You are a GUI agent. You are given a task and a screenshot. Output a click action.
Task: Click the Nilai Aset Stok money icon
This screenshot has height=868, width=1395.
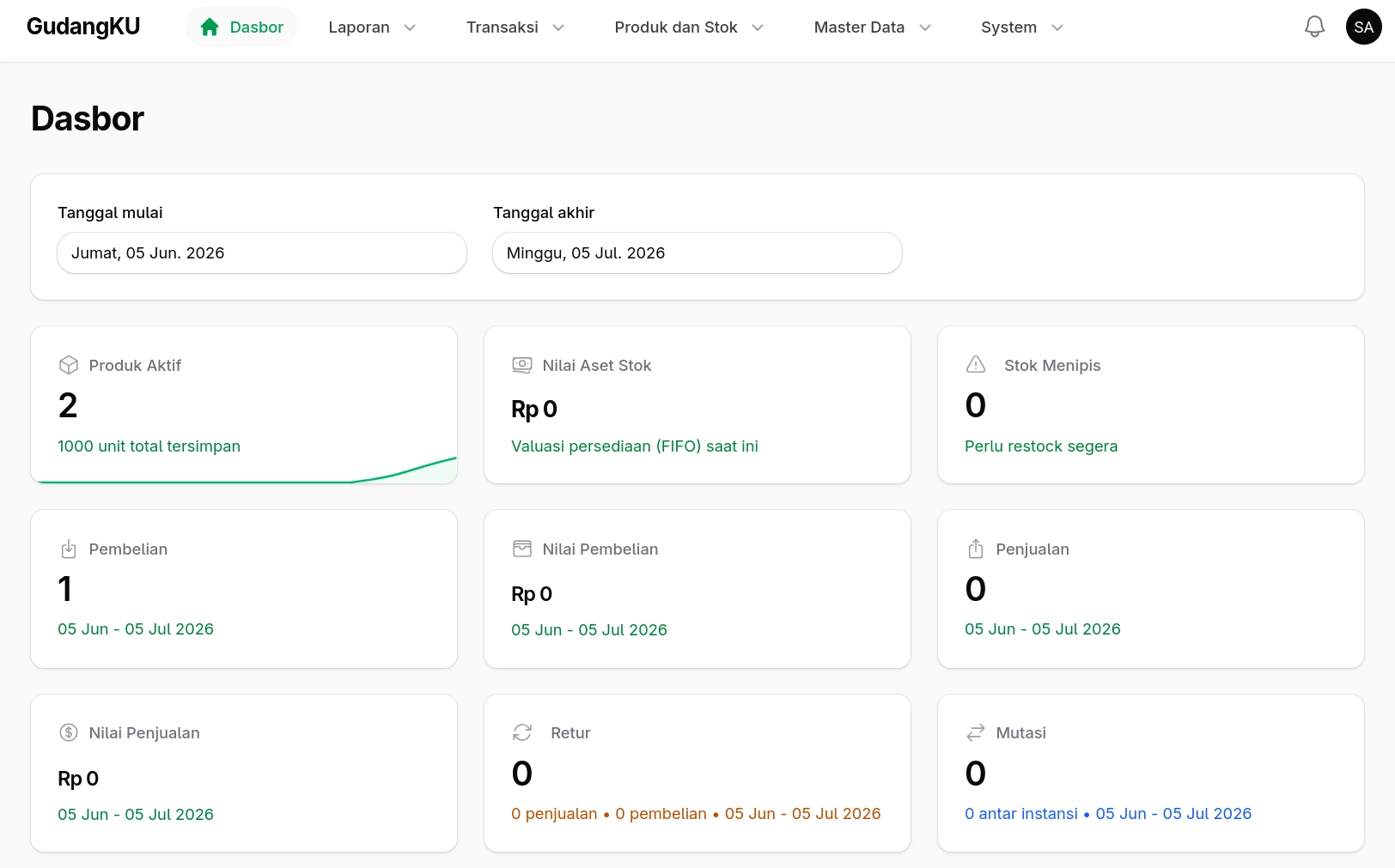(522, 365)
